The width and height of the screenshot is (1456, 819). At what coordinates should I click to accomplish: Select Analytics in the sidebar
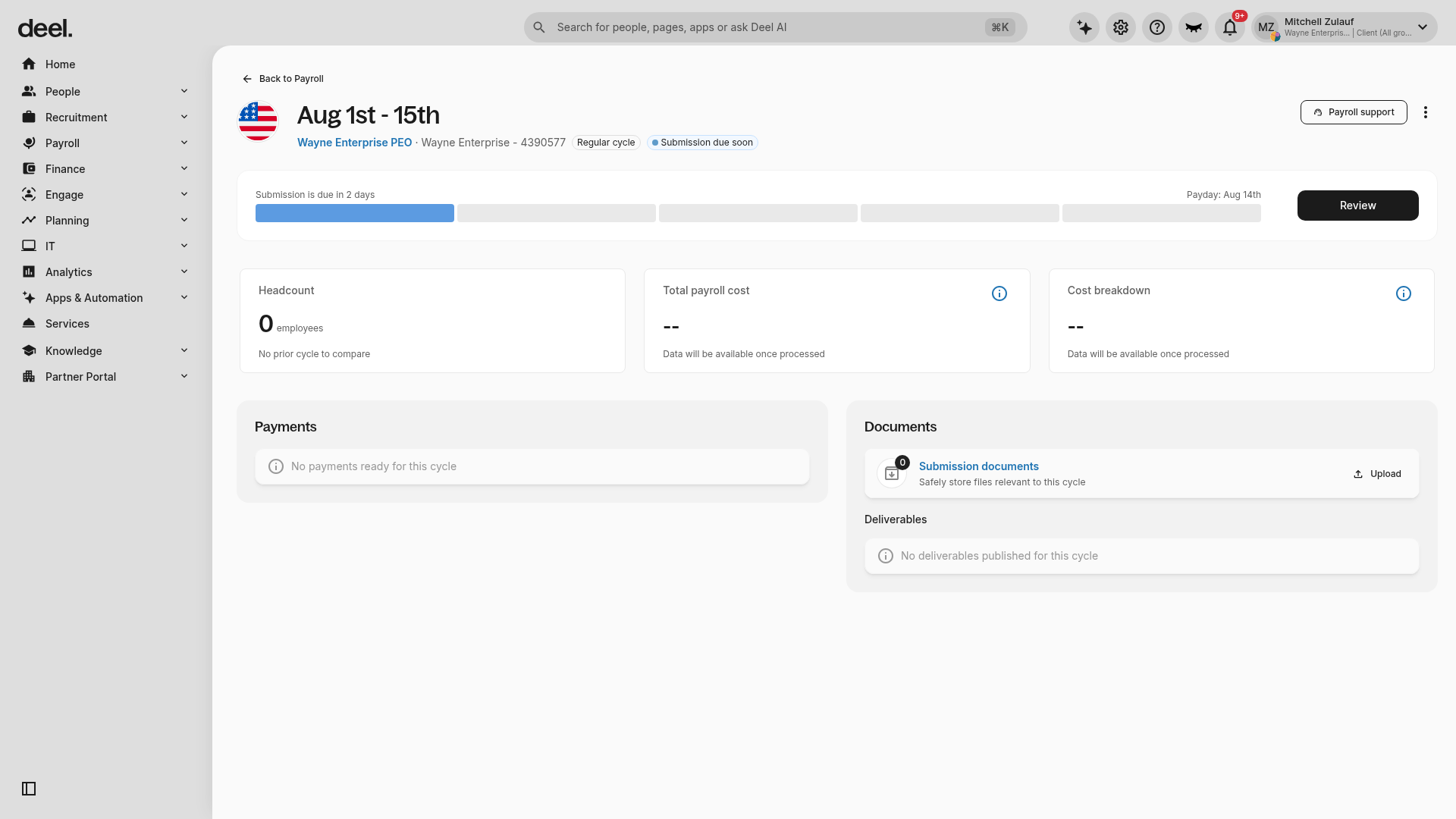click(x=106, y=272)
